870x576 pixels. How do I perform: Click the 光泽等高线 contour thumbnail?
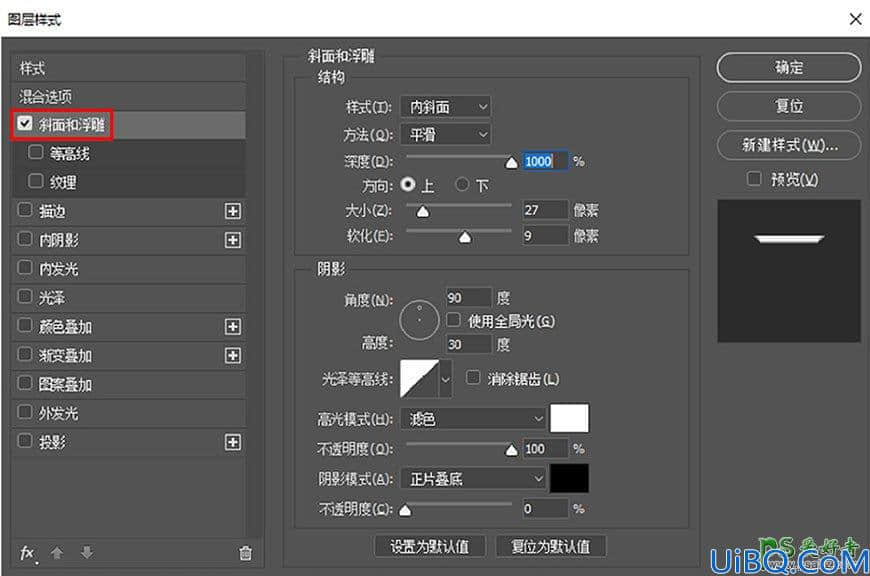point(419,378)
